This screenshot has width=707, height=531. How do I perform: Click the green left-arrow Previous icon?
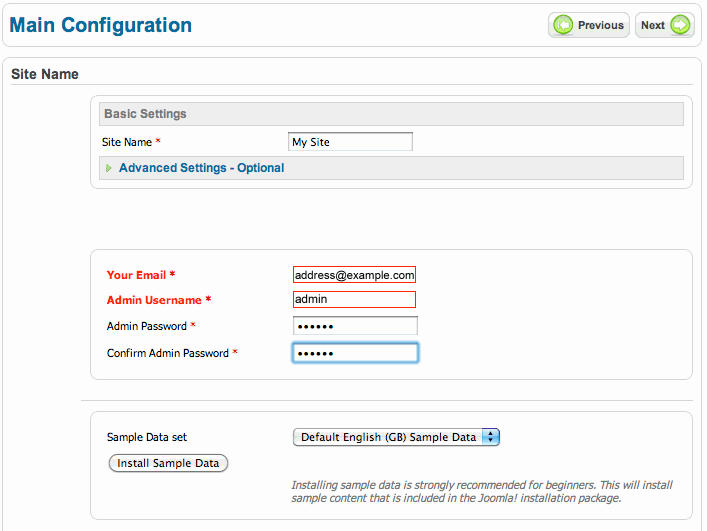pyautogui.click(x=563, y=25)
